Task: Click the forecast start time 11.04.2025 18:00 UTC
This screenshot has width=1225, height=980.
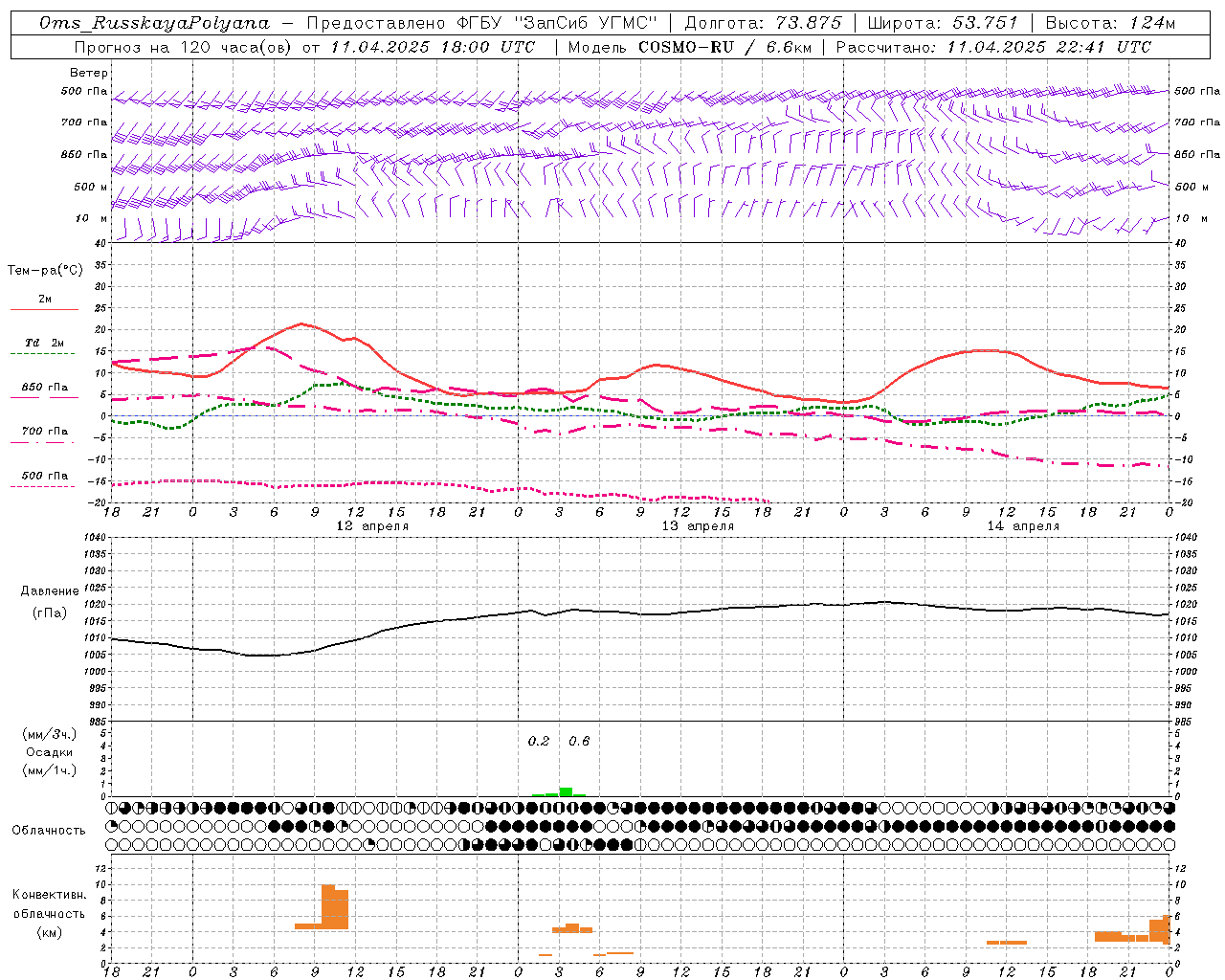Action: (x=432, y=47)
